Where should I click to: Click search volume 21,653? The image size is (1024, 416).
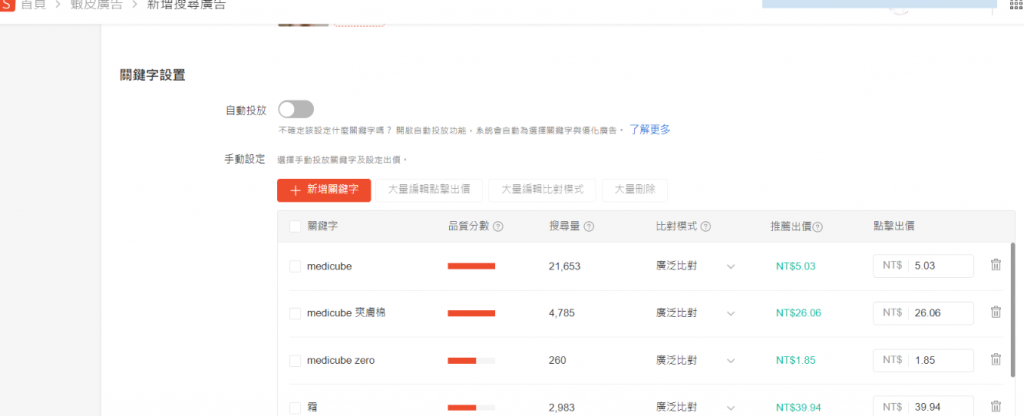pos(564,266)
